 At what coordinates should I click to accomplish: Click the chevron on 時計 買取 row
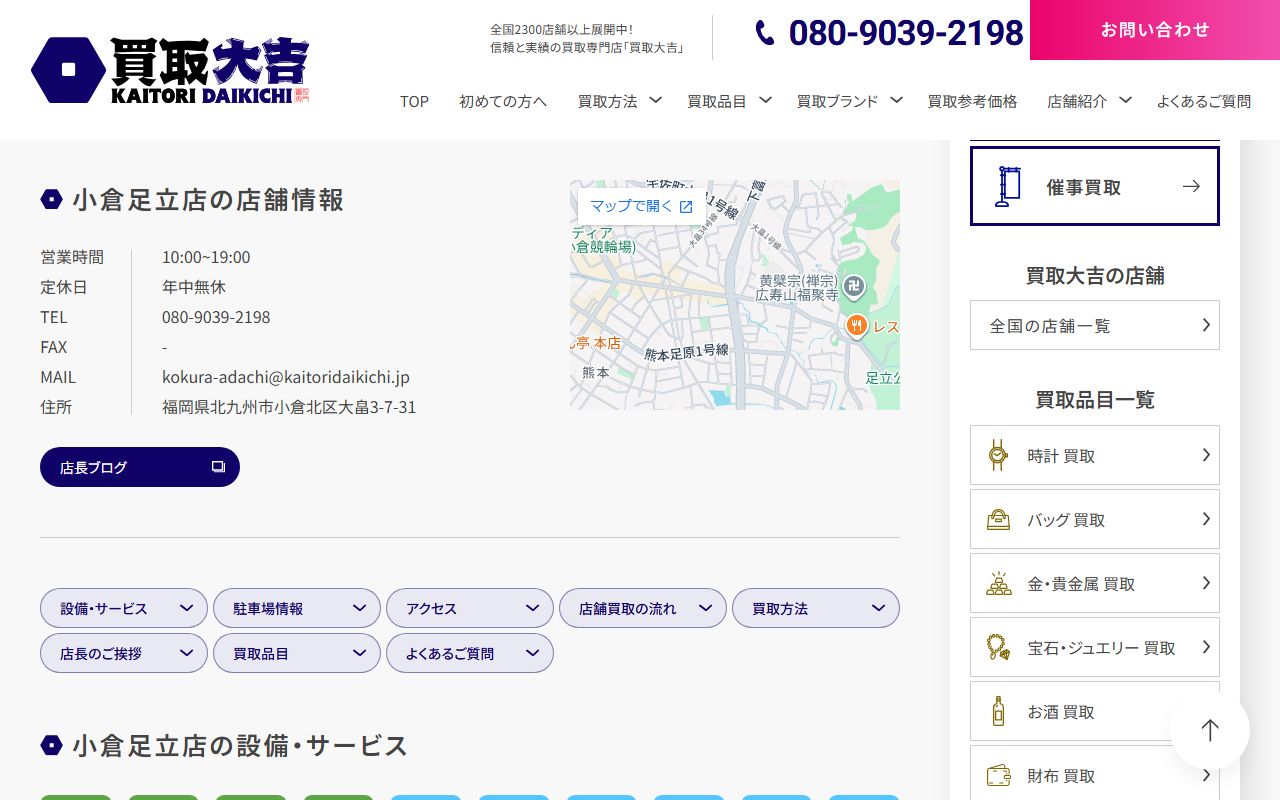1206,455
